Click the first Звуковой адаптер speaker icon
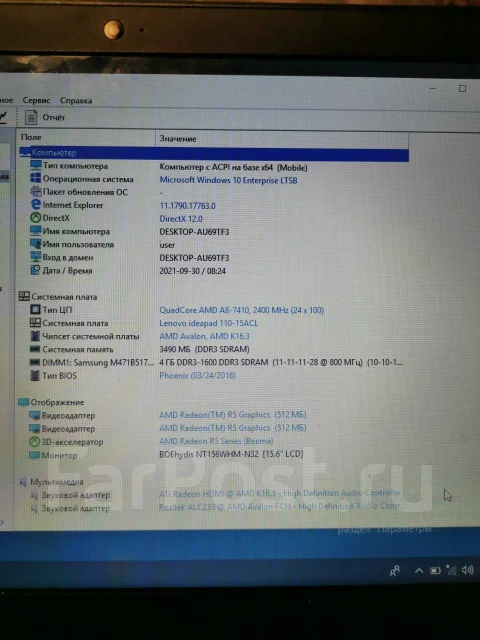 35,495
